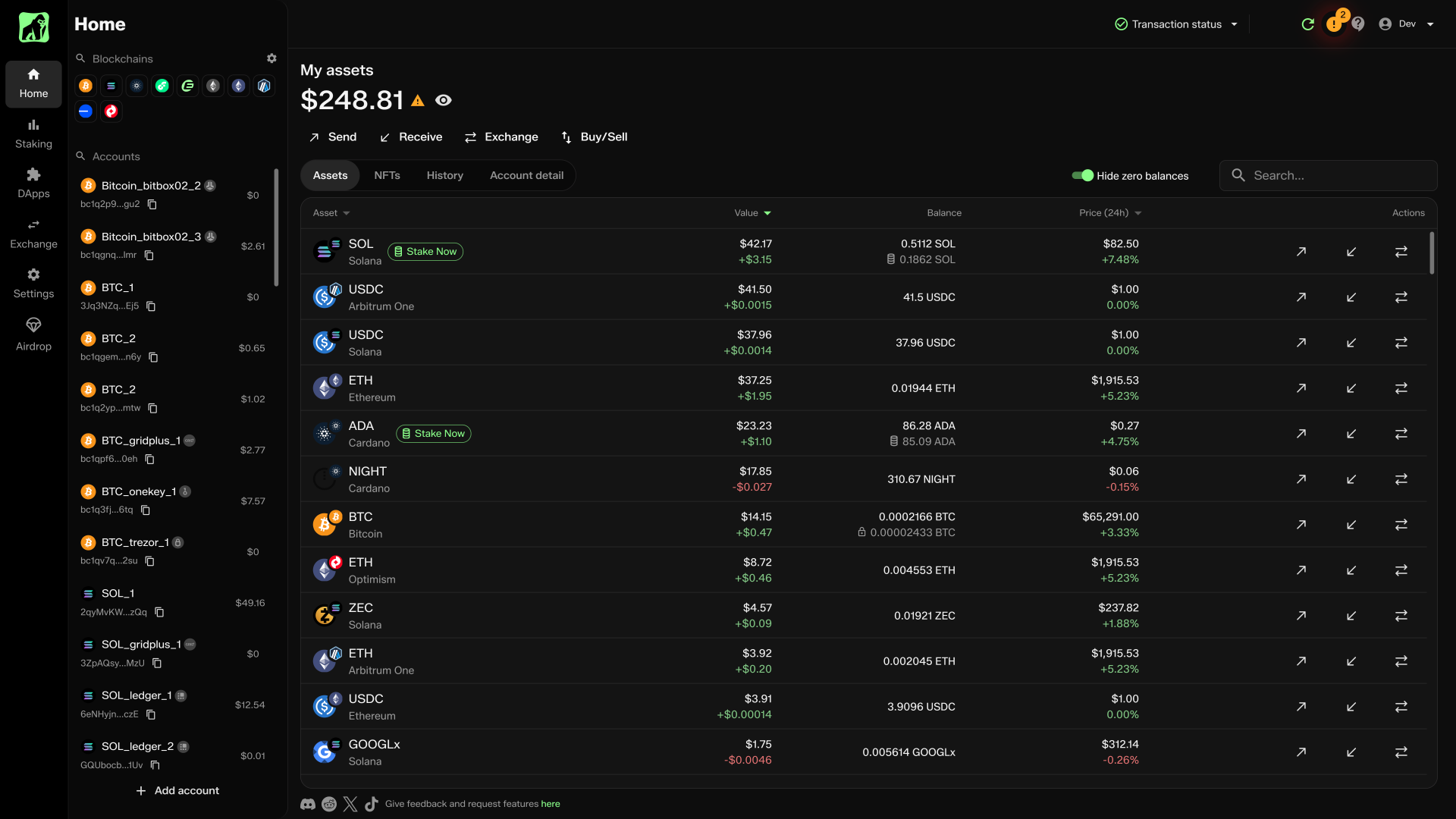The width and height of the screenshot is (1456, 819).
Task: Click the refresh icon in top bar
Action: point(1307,24)
